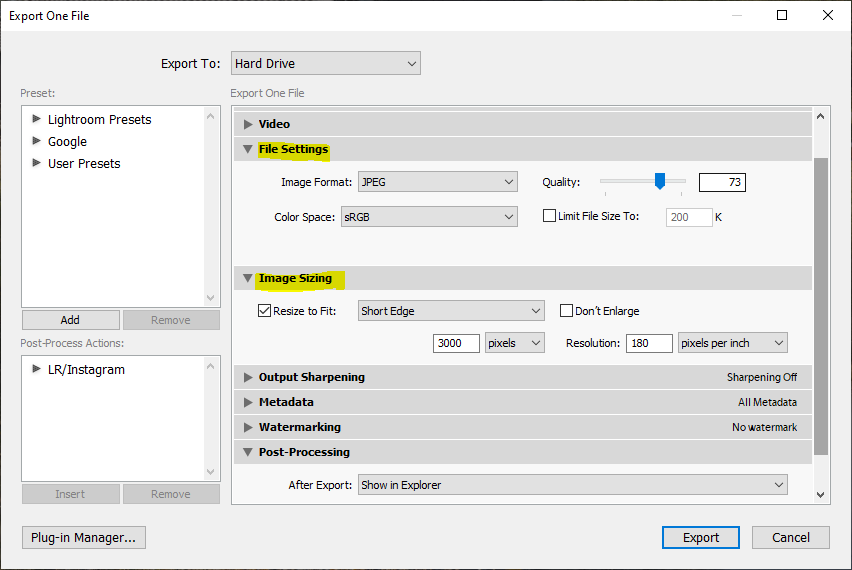
Task: Open the Color Space sRGB dropdown
Action: click(427, 216)
